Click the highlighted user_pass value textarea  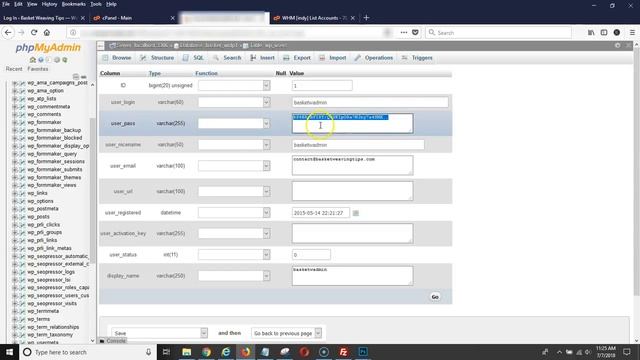[x=352, y=123]
